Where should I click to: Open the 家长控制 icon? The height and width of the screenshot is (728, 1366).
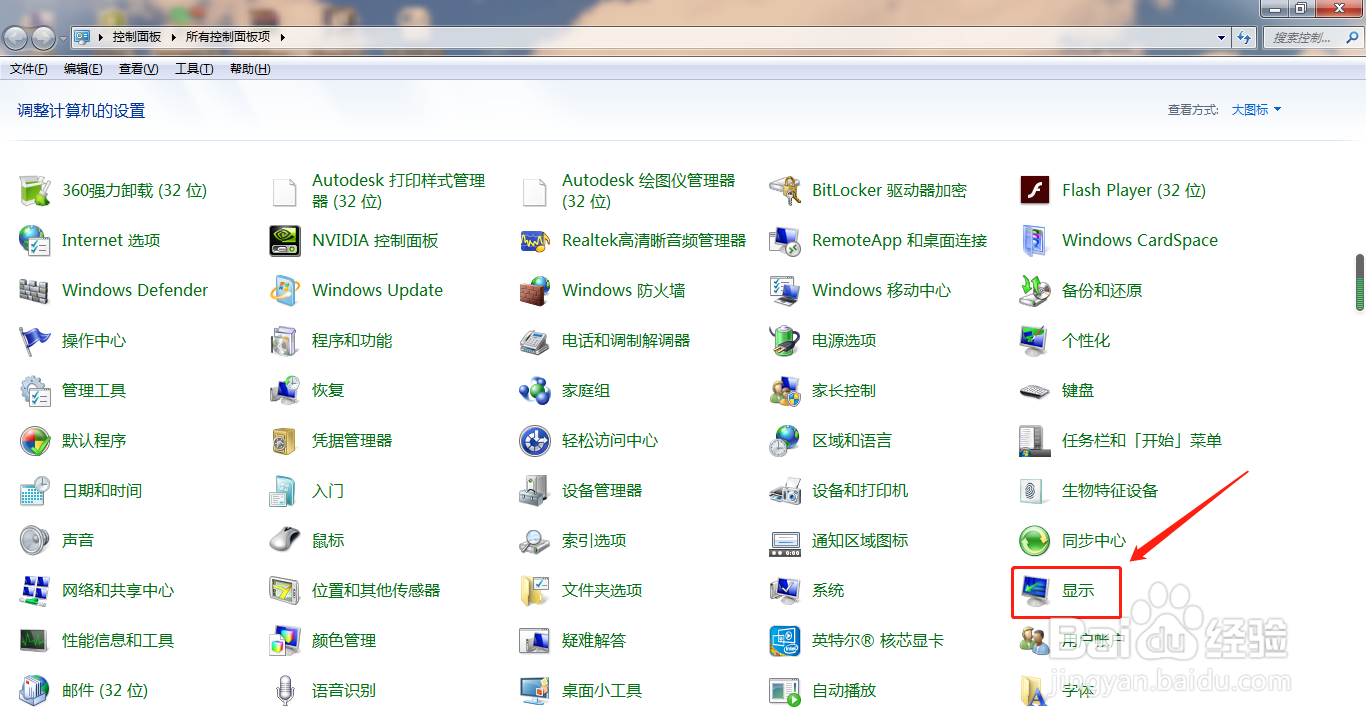pos(785,390)
